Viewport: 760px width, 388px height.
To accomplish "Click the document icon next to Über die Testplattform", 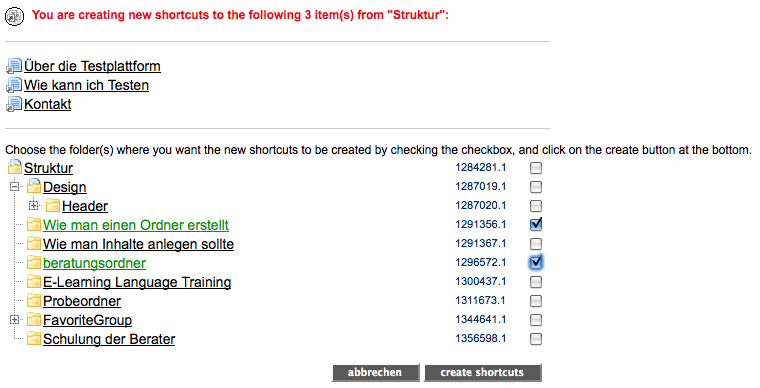I will pos(14,66).
